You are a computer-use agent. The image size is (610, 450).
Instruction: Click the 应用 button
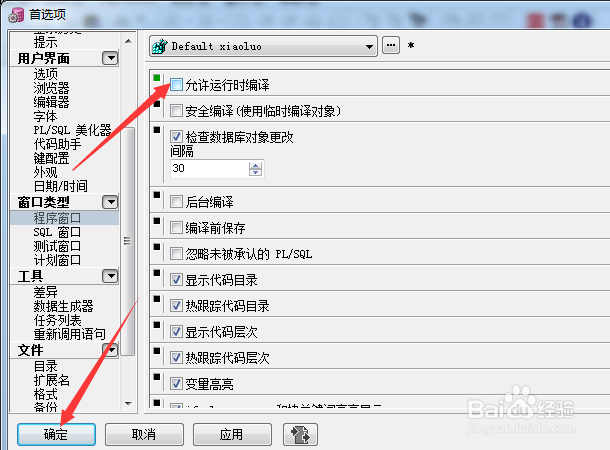point(232,434)
